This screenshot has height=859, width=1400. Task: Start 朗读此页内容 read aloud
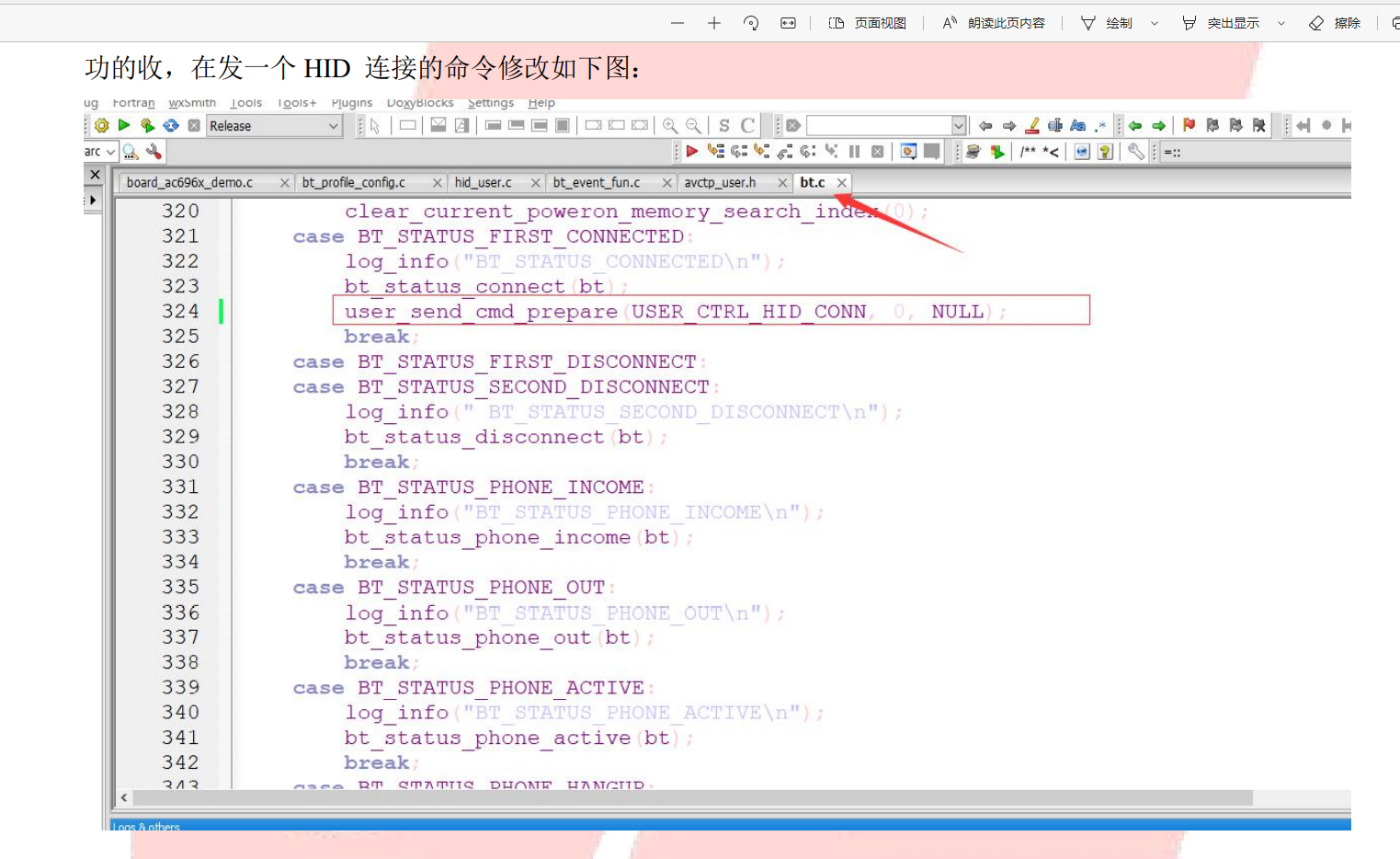click(x=994, y=23)
